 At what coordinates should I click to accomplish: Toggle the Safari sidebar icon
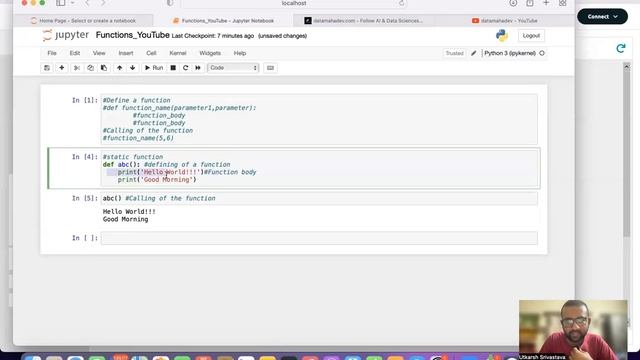click(60, 3)
